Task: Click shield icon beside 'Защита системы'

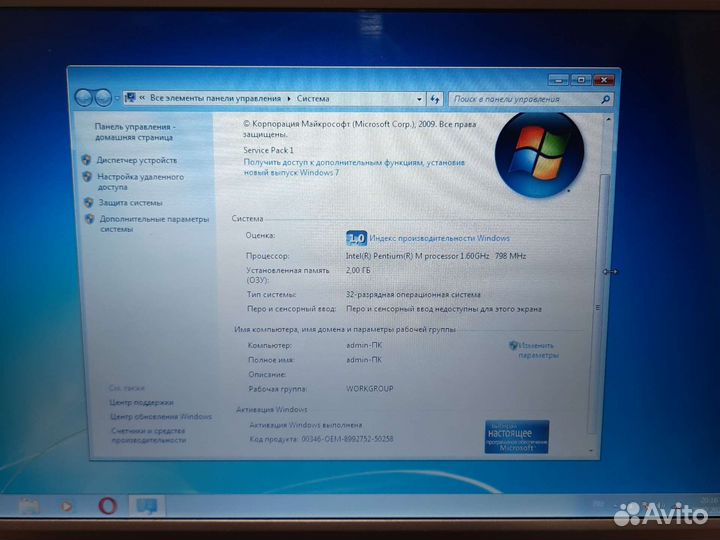Action: coord(89,202)
